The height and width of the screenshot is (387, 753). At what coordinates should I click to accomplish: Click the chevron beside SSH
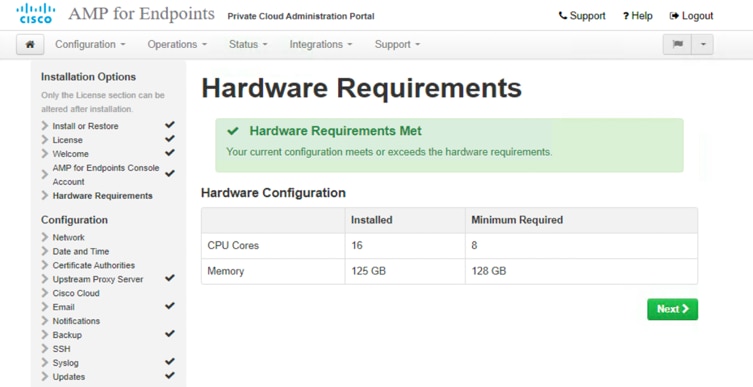click(x=45, y=349)
